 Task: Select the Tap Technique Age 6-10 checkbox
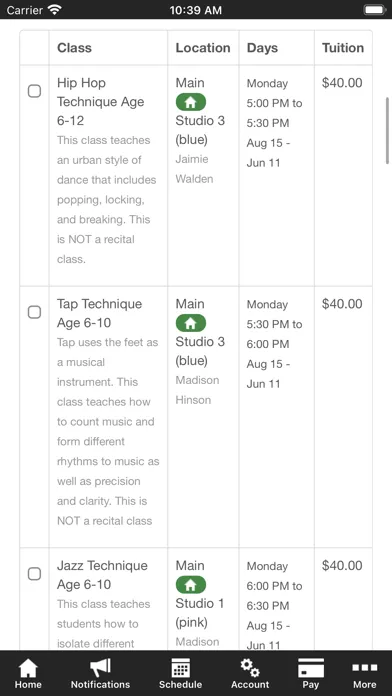tap(35, 312)
